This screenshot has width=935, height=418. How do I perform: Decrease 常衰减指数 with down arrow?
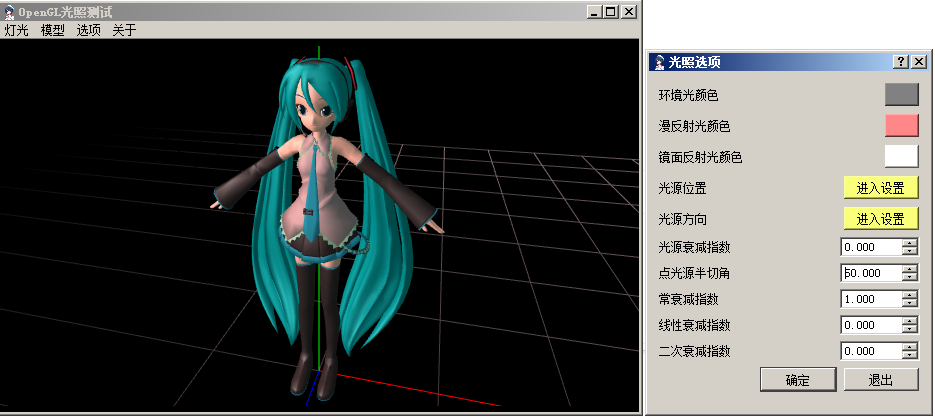click(910, 304)
